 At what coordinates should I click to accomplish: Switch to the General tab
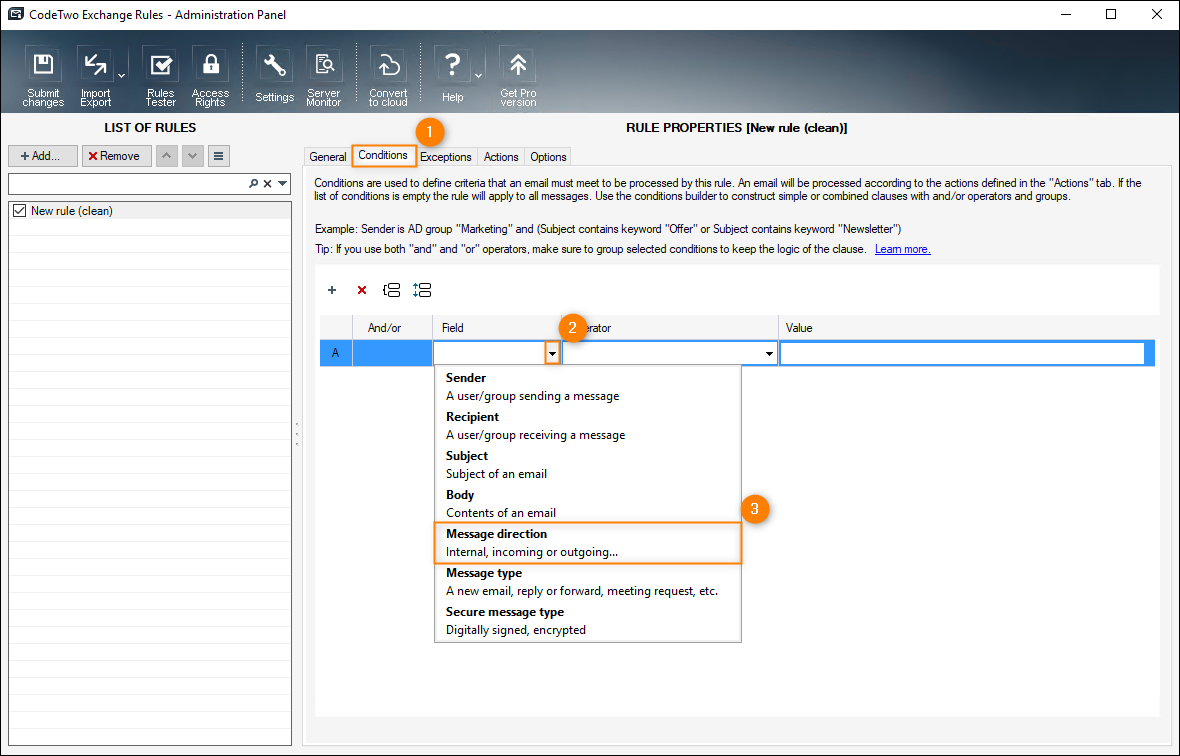[327, 156]
